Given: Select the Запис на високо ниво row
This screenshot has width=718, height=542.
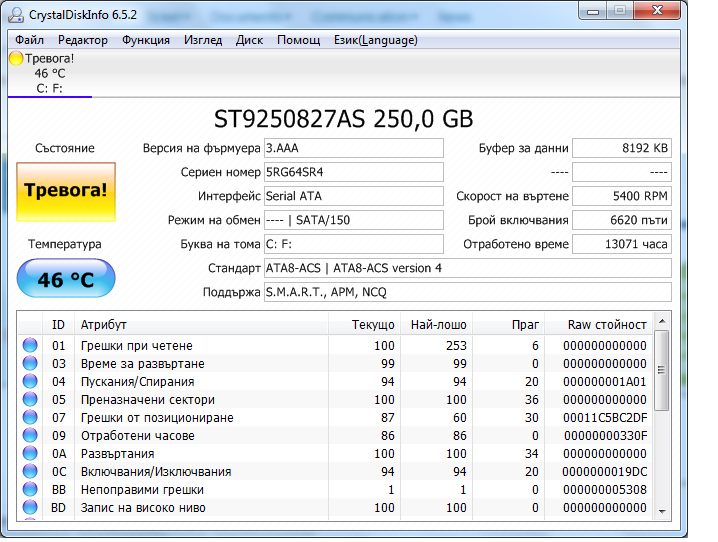Looking at the screenshot, I should click(335, 507).
